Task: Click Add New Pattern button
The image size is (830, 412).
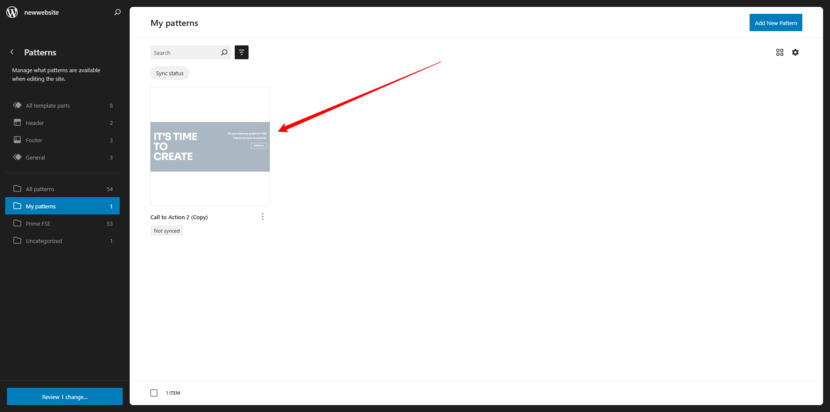Action: click(x=775, y=23)
